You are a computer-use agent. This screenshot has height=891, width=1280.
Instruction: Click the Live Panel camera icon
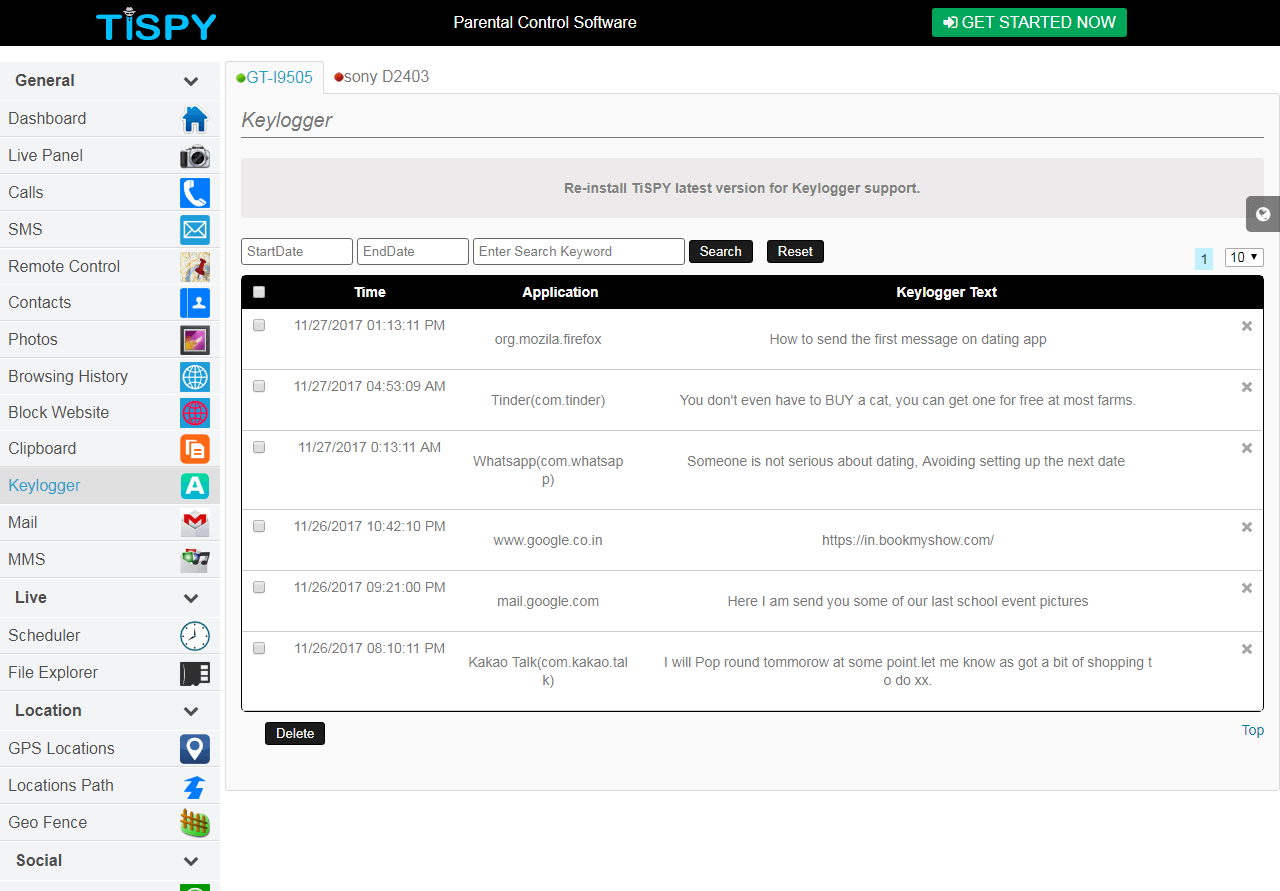[195, 156]
